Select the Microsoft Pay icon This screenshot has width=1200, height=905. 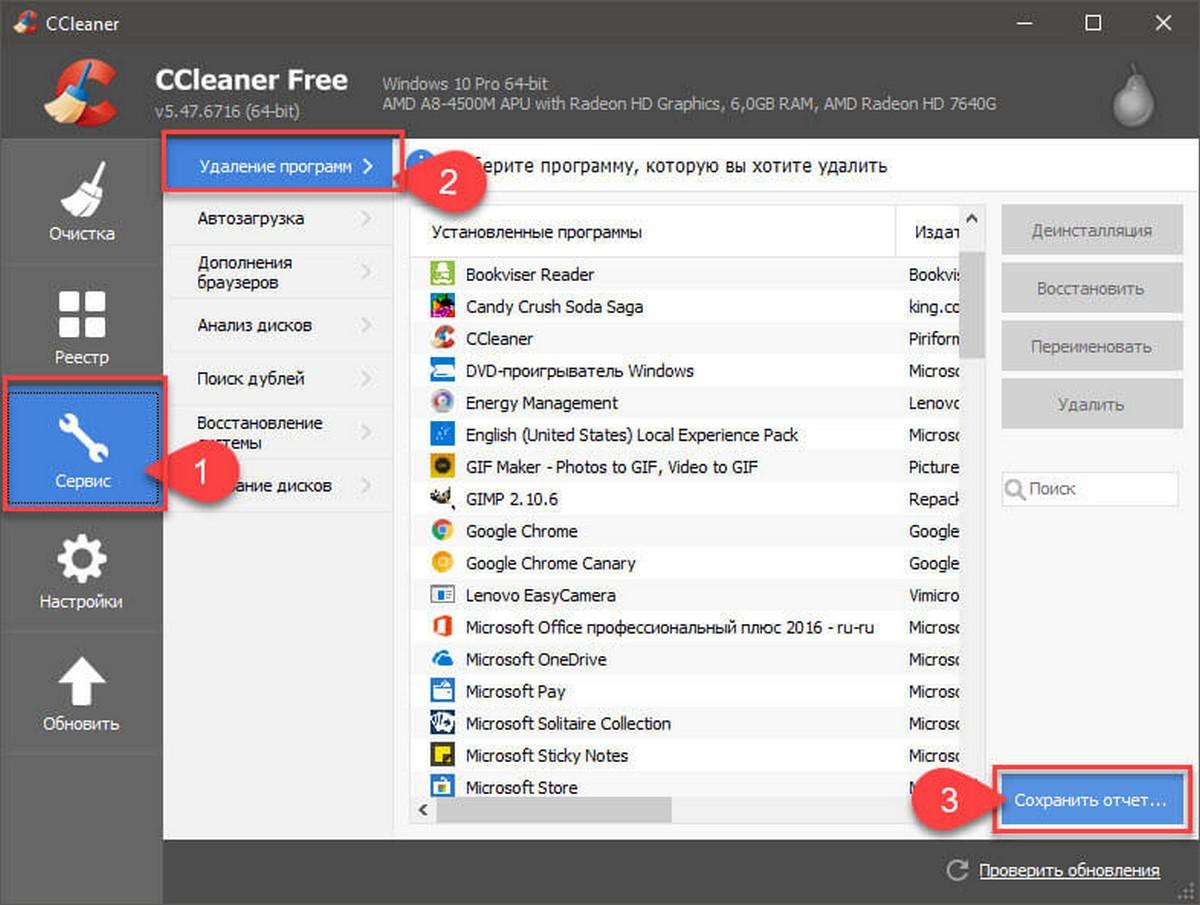(x=442, y=691)
